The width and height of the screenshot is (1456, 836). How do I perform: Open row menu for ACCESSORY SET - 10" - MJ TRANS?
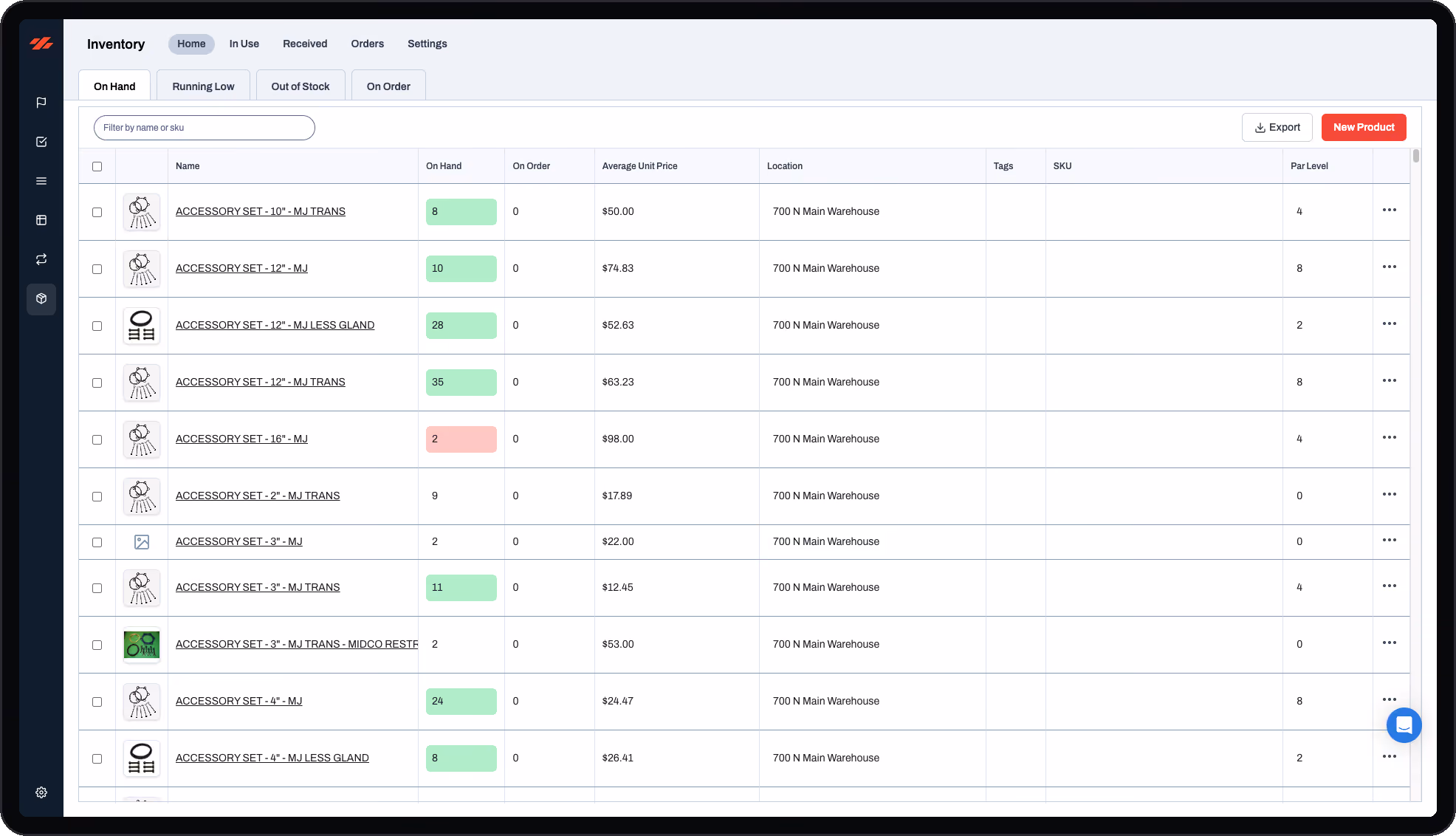click(1389, 210)
